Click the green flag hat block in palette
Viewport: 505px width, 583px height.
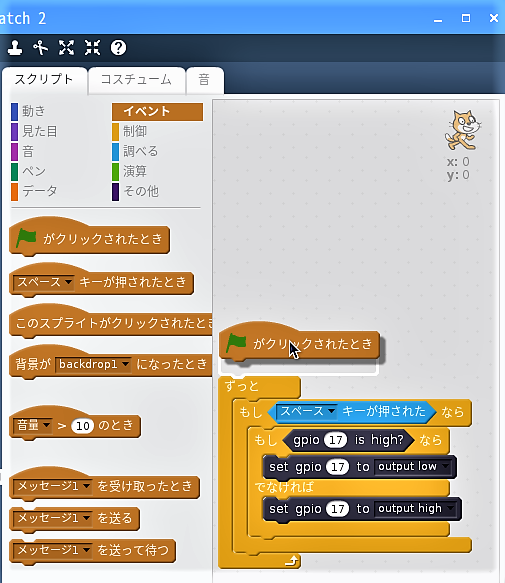pos(89,238)
